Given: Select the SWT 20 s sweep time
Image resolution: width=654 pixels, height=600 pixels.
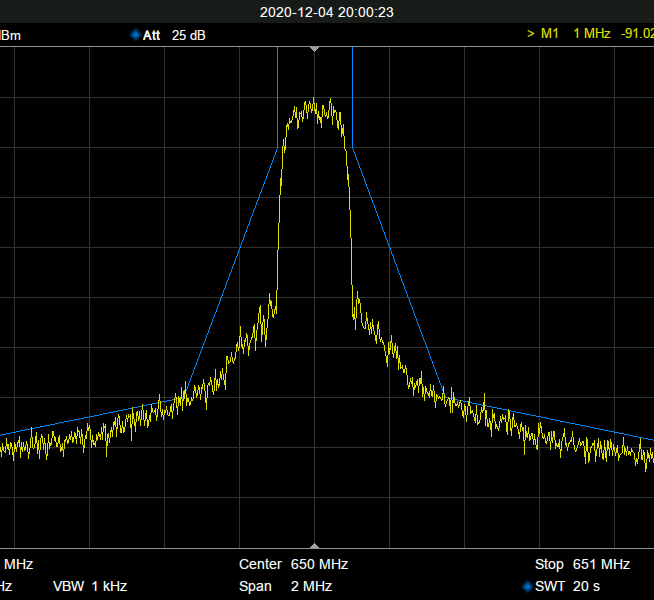Looking at the screenshot, I should (567, 586).
